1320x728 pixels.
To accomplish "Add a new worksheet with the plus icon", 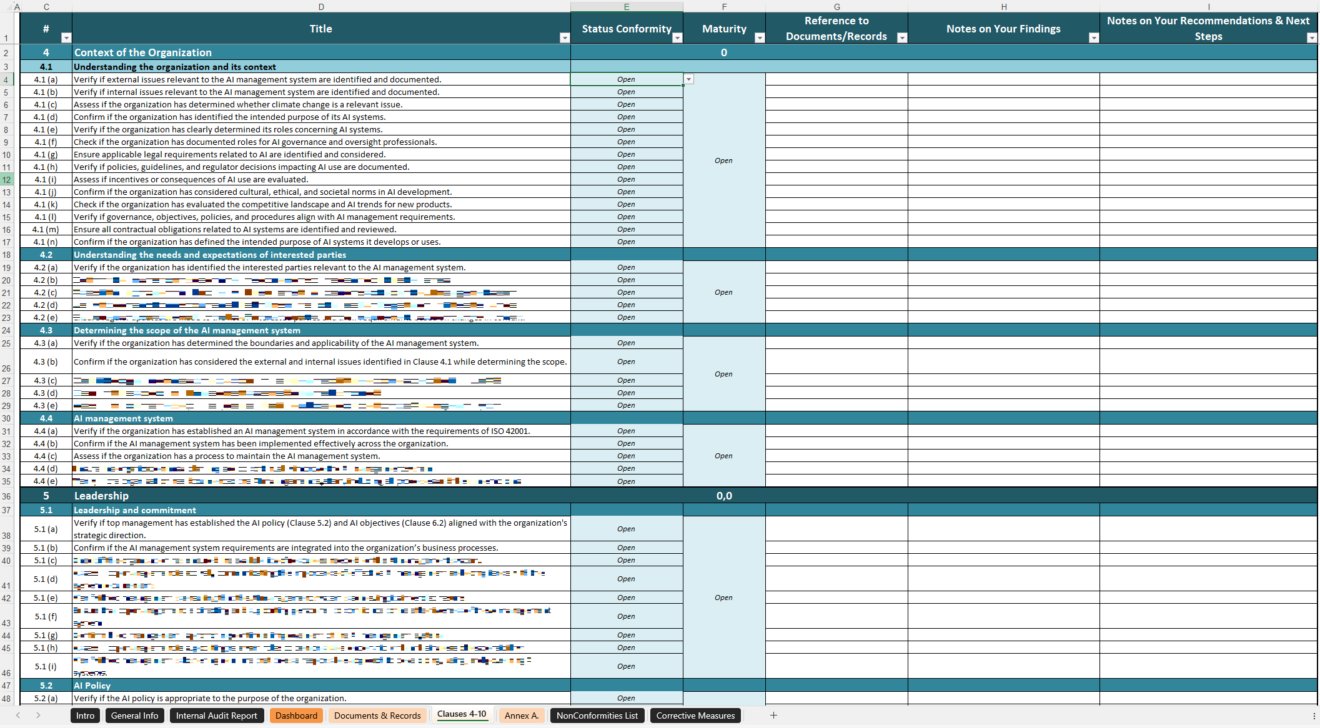I will pyautogui.click(x=775, y=715).
